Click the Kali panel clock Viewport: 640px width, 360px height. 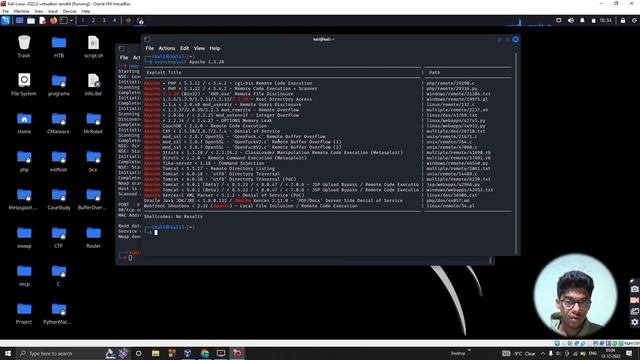click(606, 20)
